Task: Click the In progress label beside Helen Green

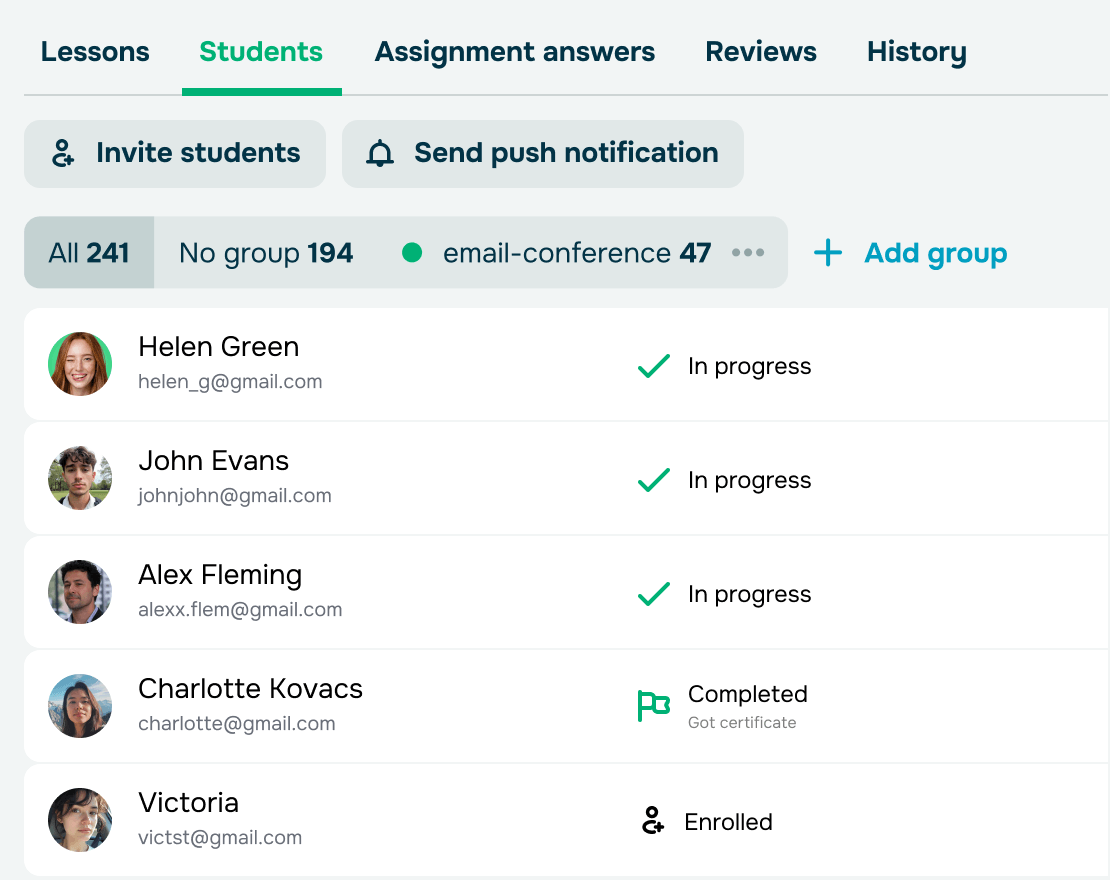Action: [749, 366]
